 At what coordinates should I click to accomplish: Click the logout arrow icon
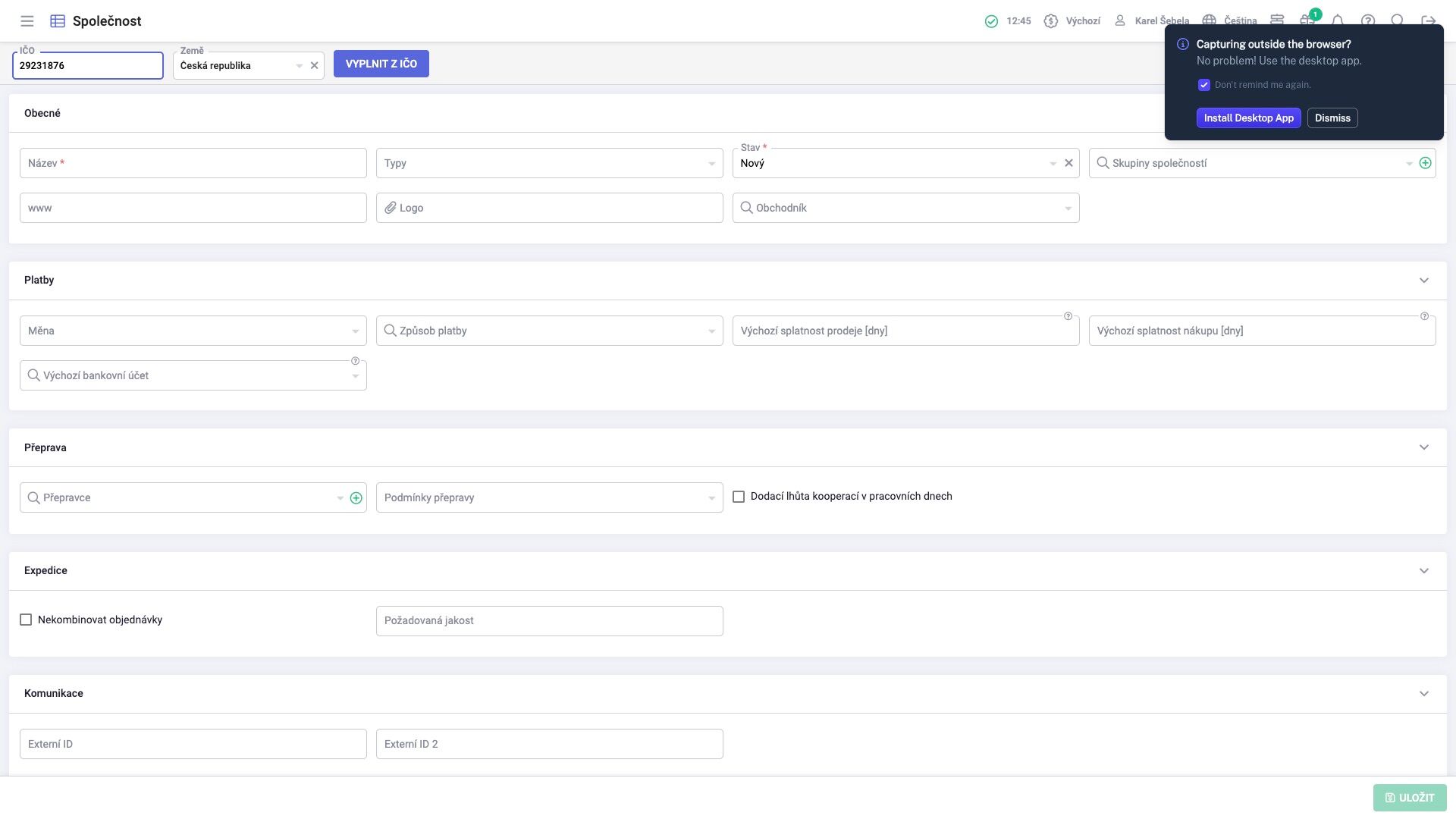click(1429, 20)
